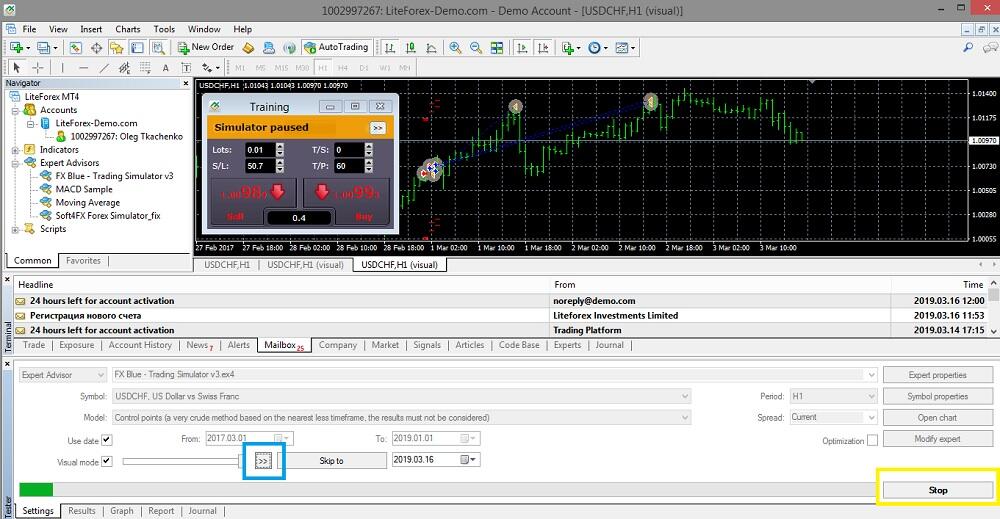Select the crosshair tool
The image size is (1000, 519).
(38, 68)
